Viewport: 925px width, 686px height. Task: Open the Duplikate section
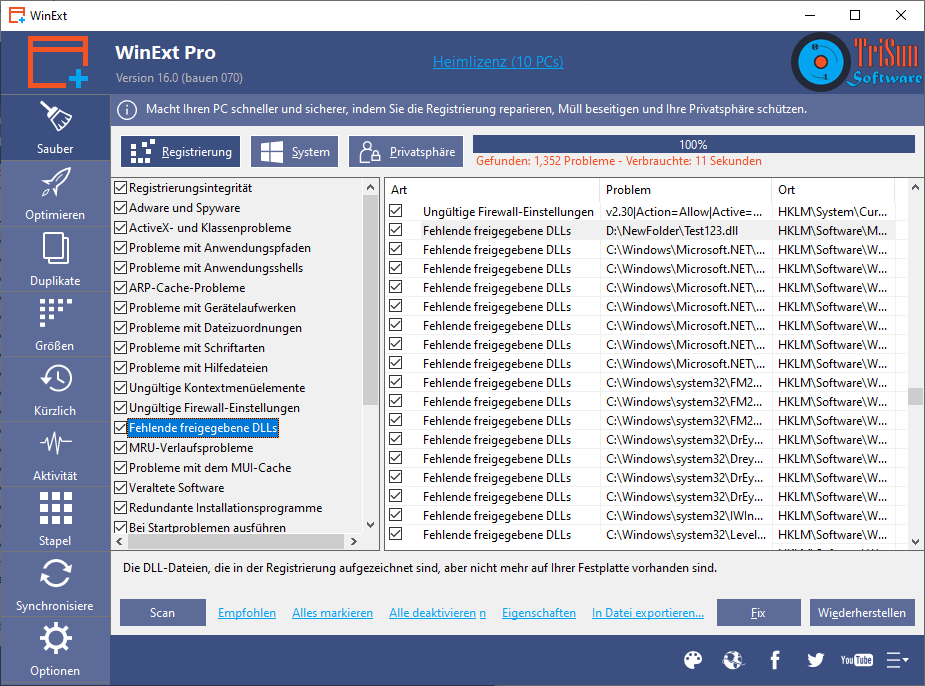pyautogui.click(x=55, y=259)
